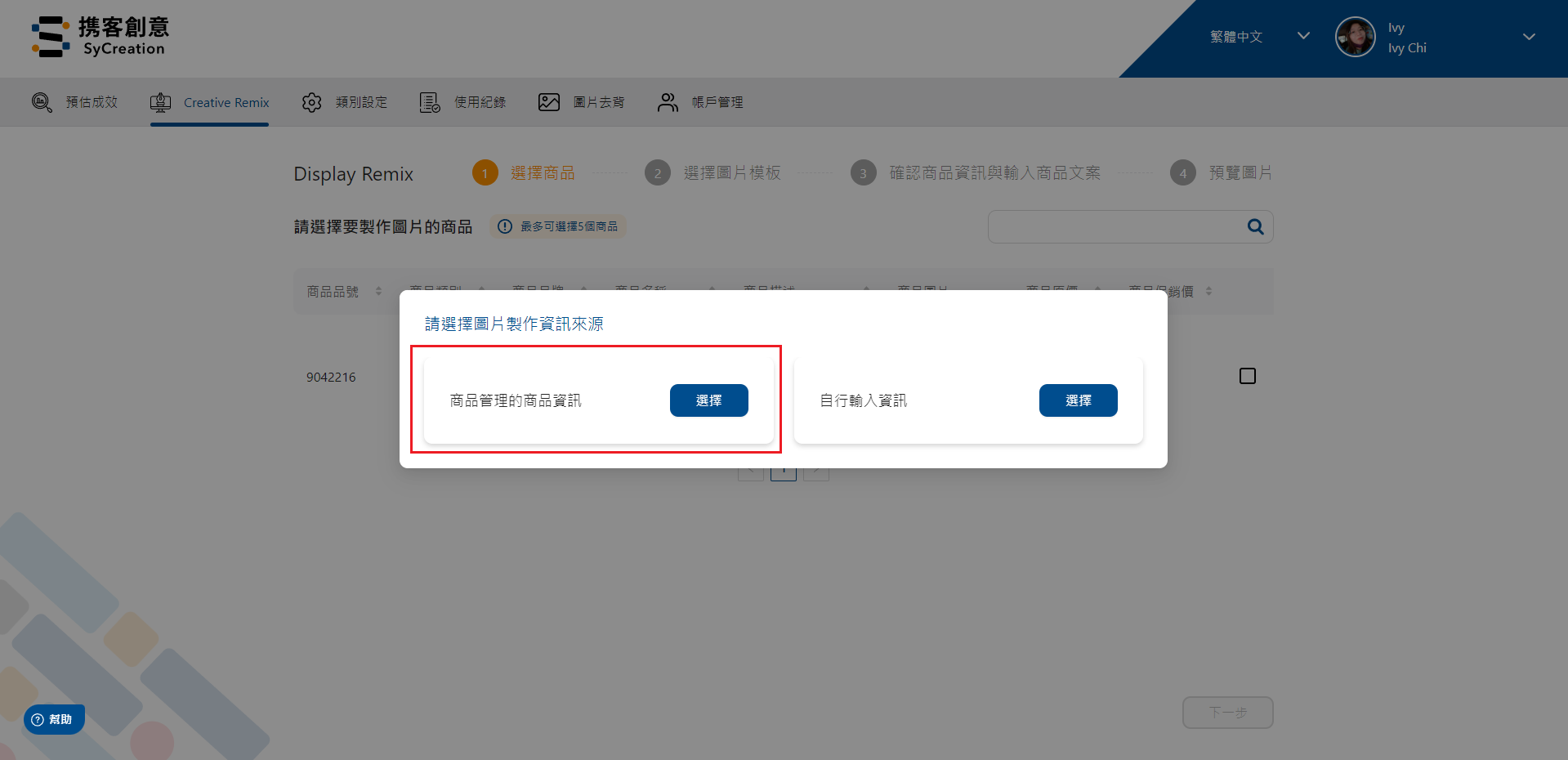Sort by 商品品號 column arrows
Screen dimensions: 1568x760
(x=378, y=291)
